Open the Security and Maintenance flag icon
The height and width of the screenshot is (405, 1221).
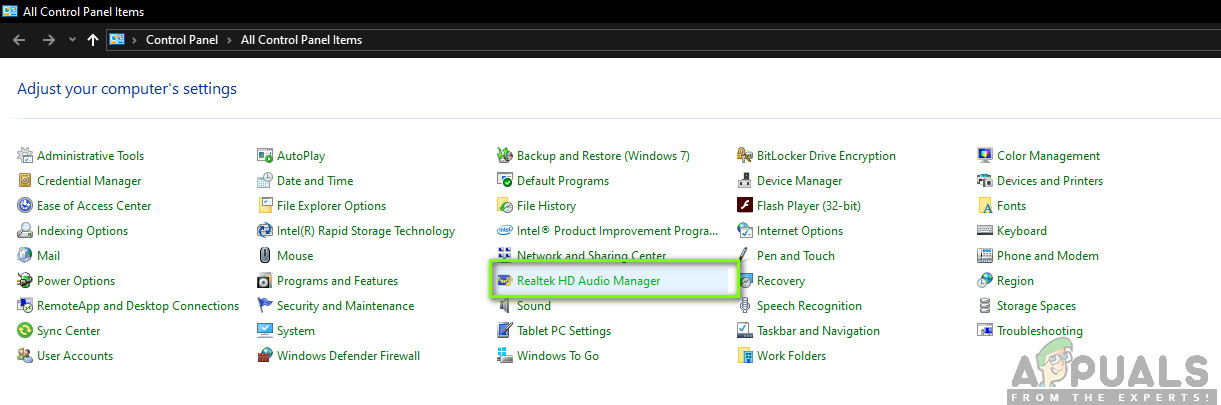pos(265,306)
